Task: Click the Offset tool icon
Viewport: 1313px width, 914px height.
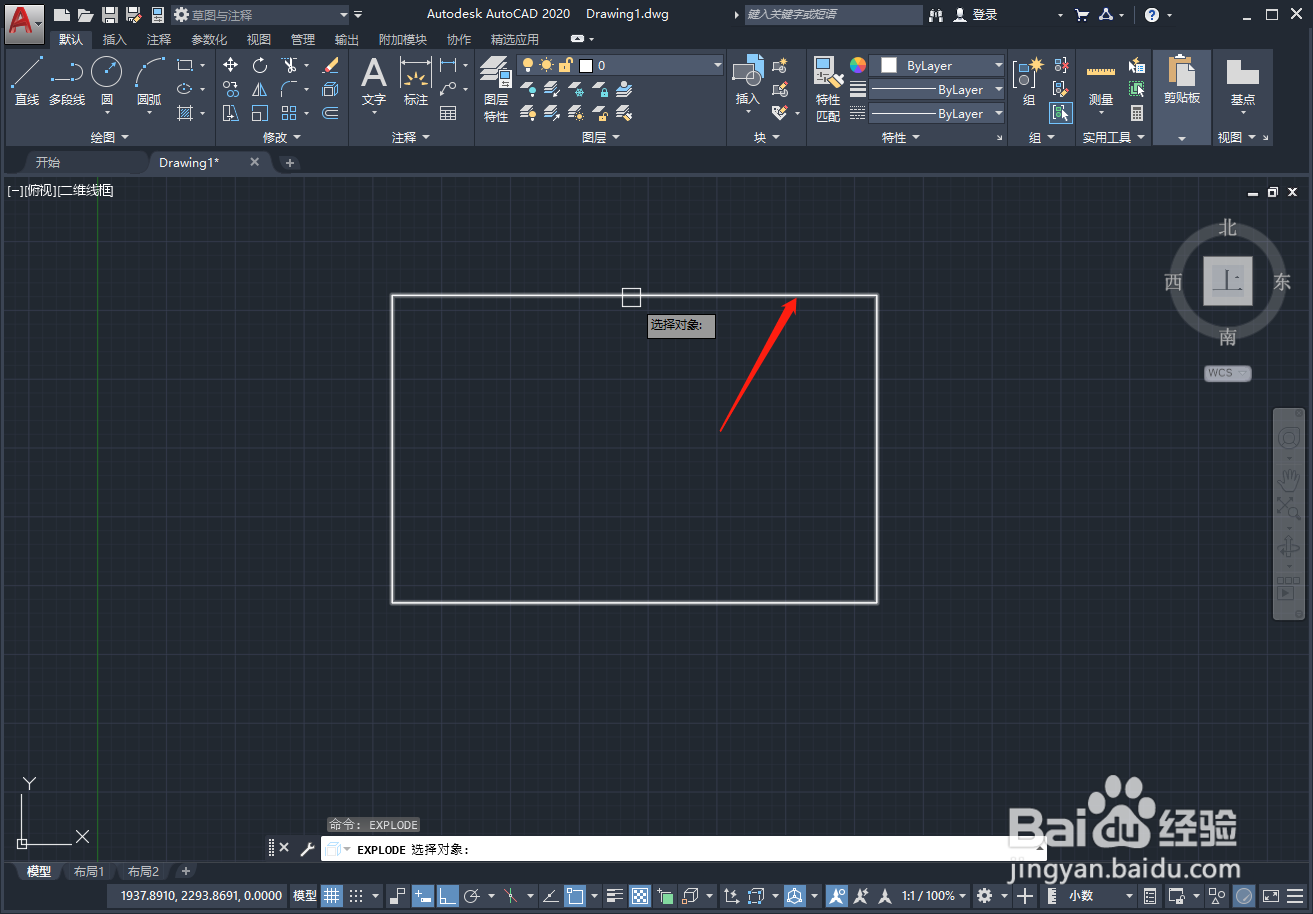Action: pos(331,113)
